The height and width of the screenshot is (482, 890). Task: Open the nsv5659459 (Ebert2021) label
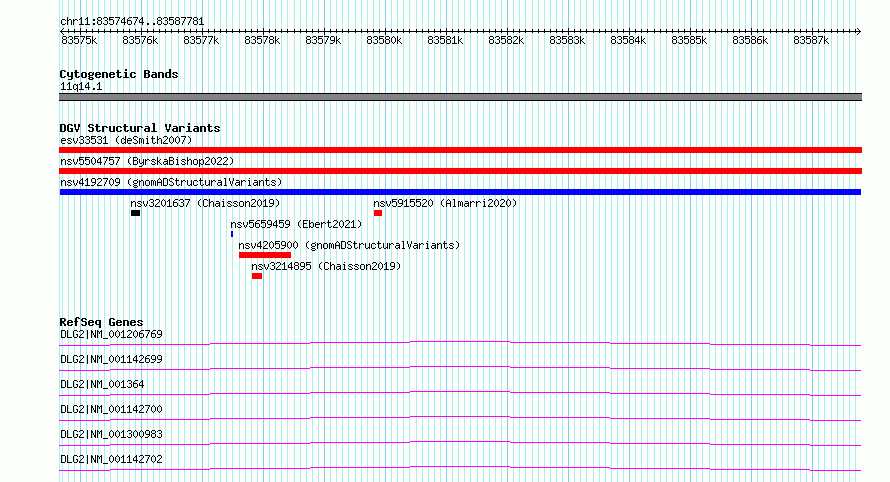pos(296,224)
